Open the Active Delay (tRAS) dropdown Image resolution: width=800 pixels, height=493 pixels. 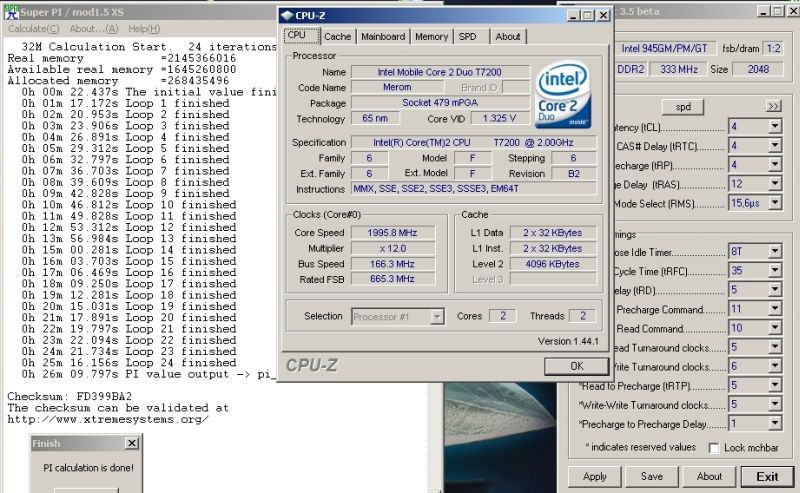tap(774, 184)
